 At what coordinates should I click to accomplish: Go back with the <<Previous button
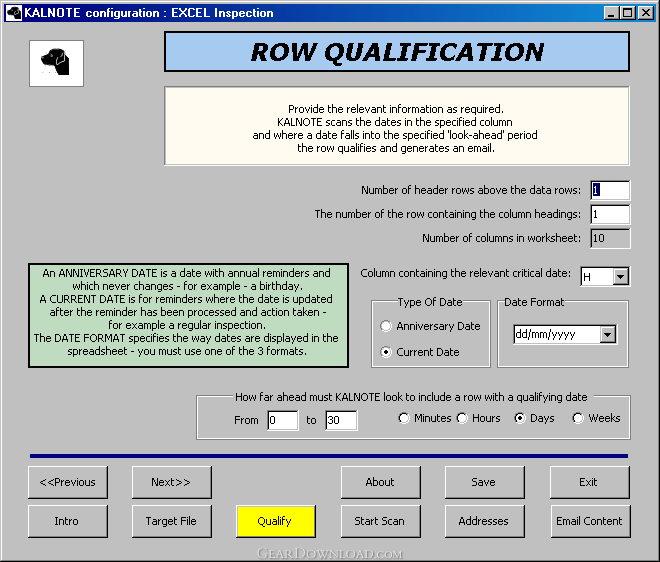pos(68,482)
